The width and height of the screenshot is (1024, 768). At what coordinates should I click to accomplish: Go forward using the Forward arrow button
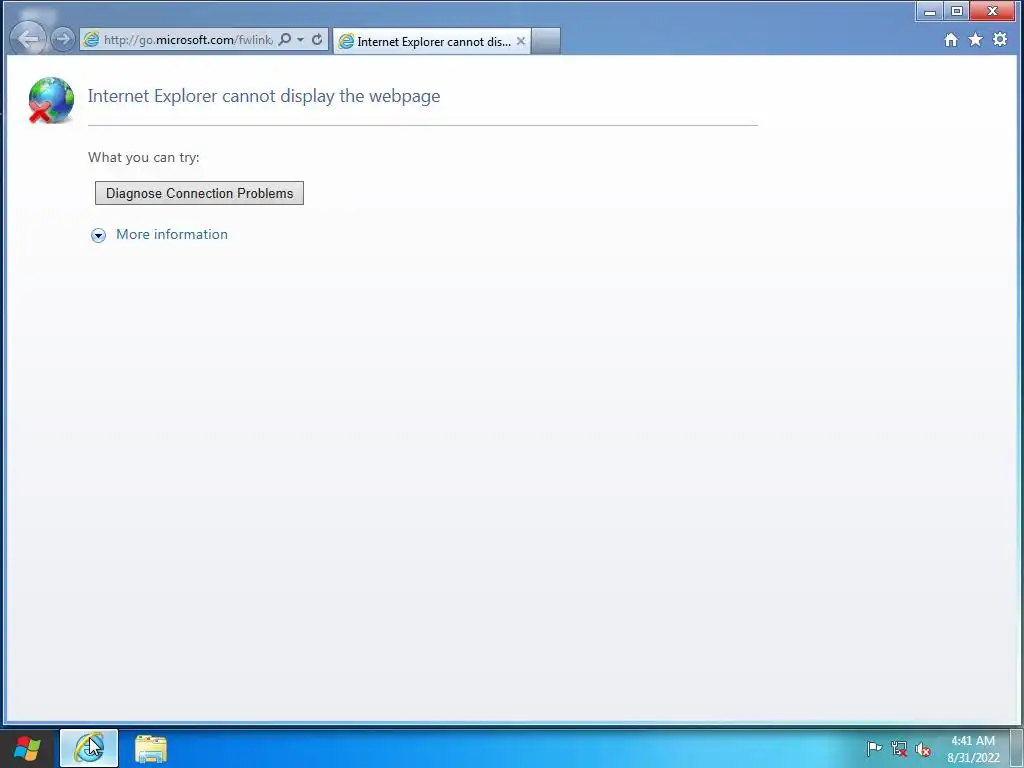[63, 39]
